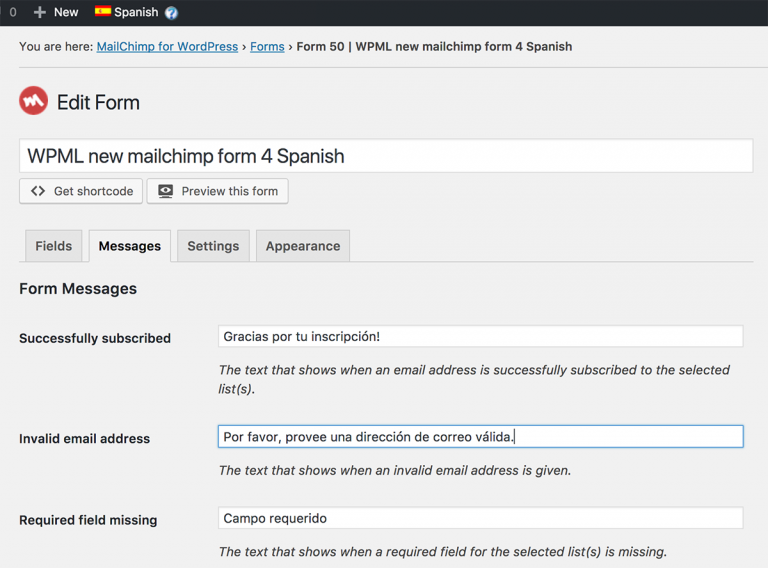Open the Spanish language switcher
The image size is (768, 568).
pyautogui.click(x=127, y=12)
